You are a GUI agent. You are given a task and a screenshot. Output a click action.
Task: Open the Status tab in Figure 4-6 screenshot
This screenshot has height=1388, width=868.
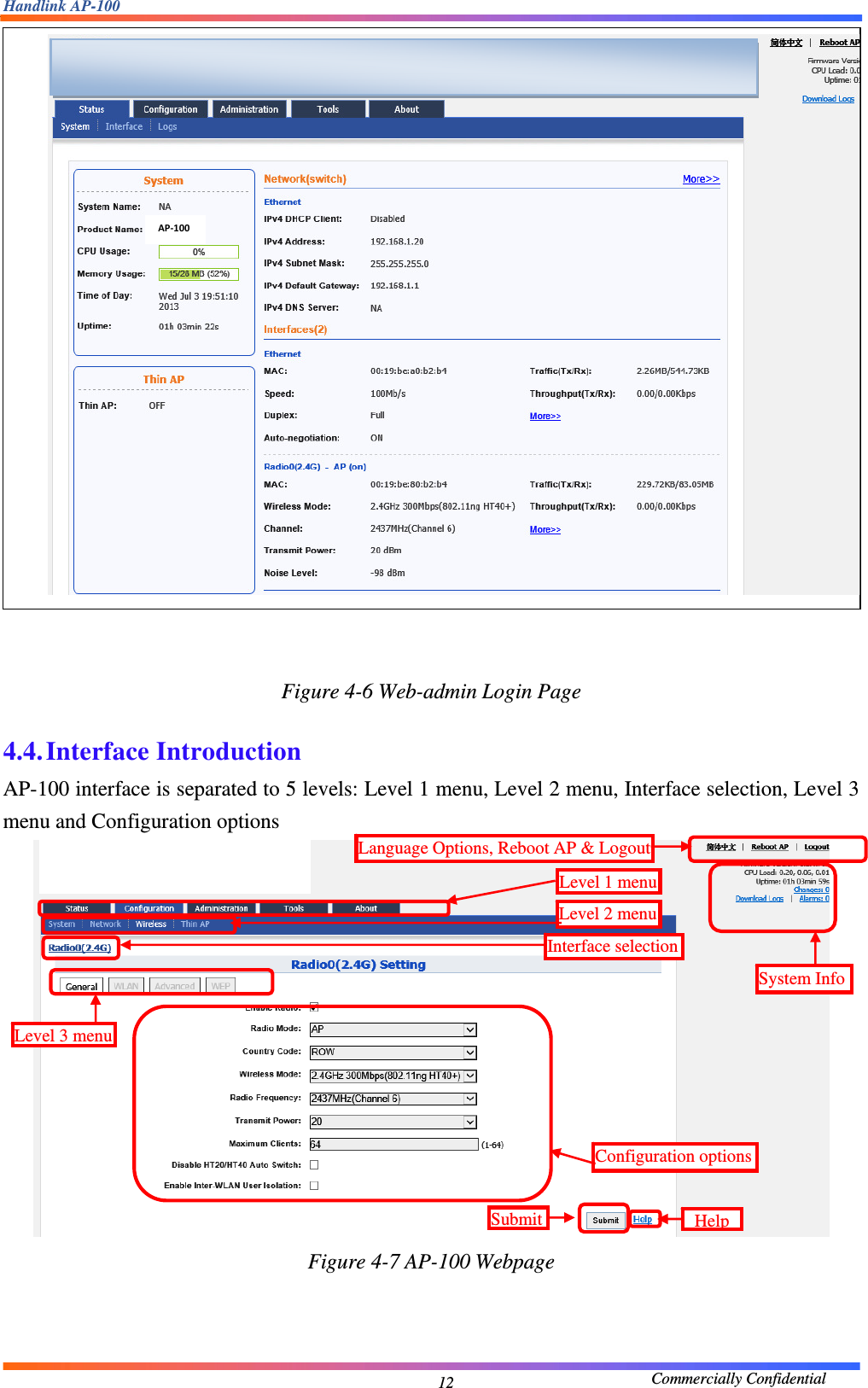pos(92,109)
